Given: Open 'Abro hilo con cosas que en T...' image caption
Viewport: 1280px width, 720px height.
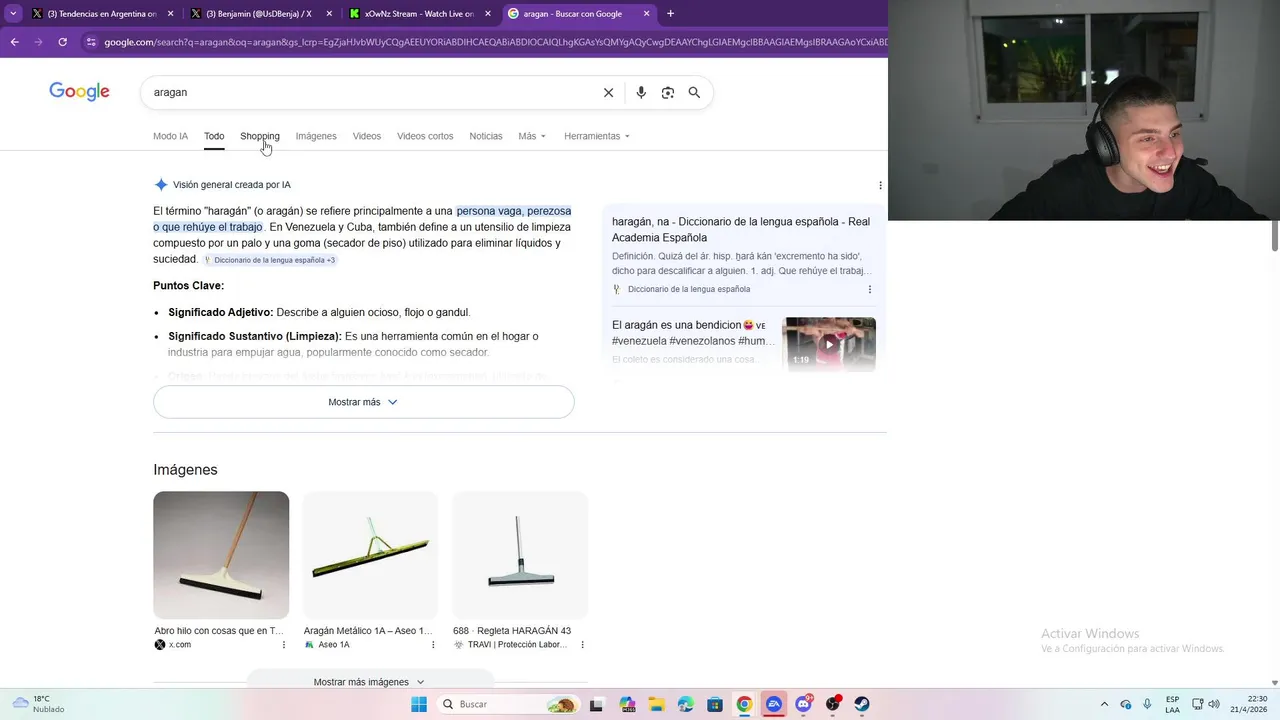Looking at the screenshot, I should [x=219, y=631].
